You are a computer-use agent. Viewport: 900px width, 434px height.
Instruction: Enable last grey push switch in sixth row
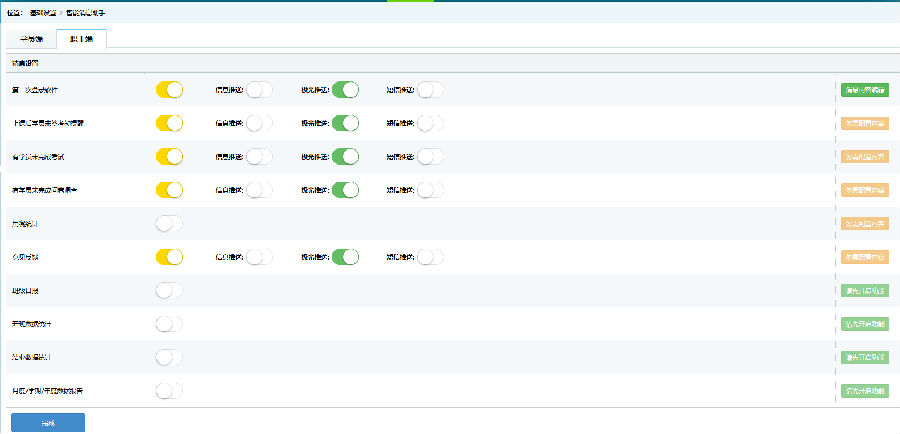tap(430, 257)
